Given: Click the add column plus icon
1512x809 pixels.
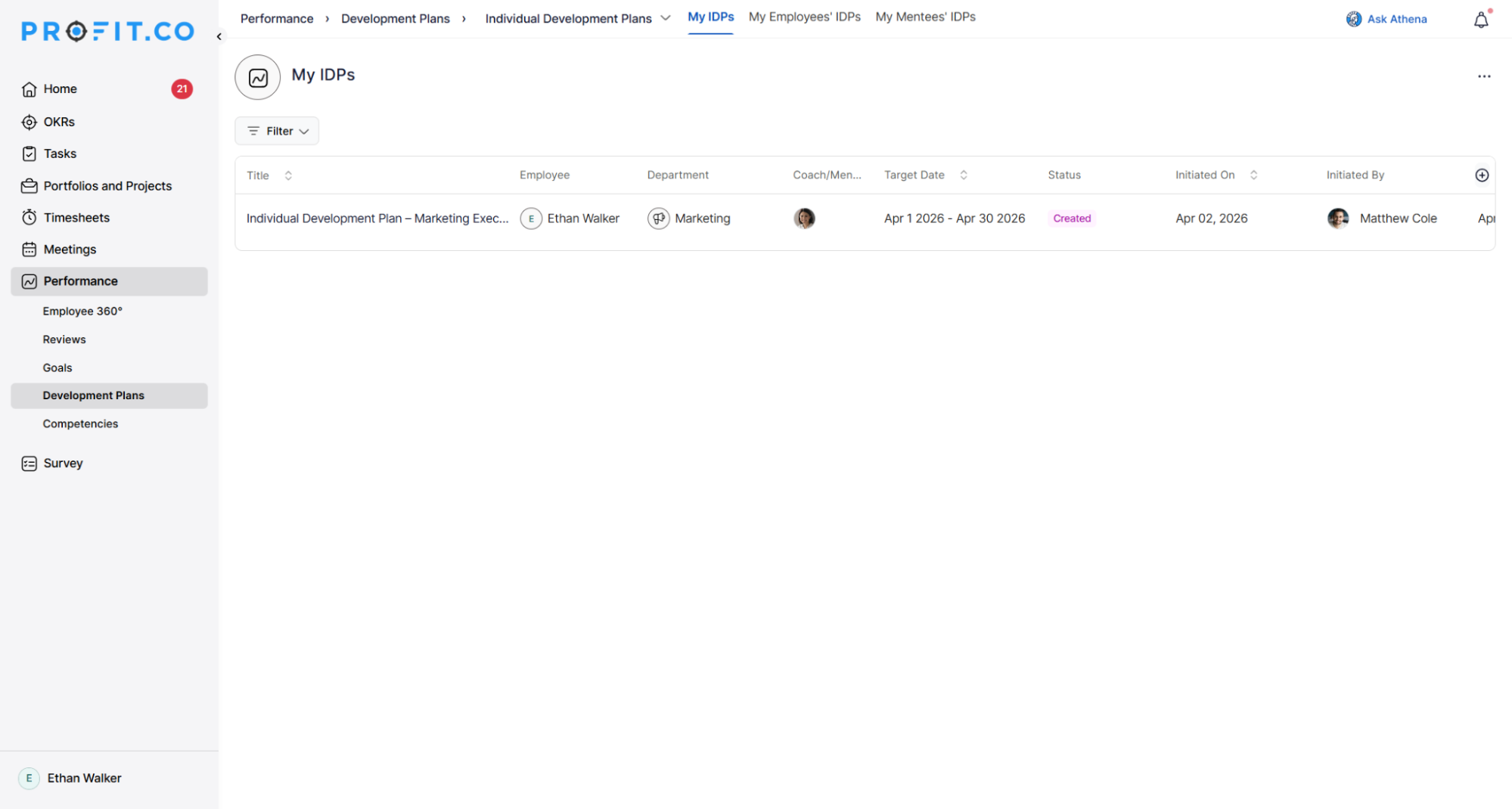Looking at the screenshot, I should (x=1482, y=175).
